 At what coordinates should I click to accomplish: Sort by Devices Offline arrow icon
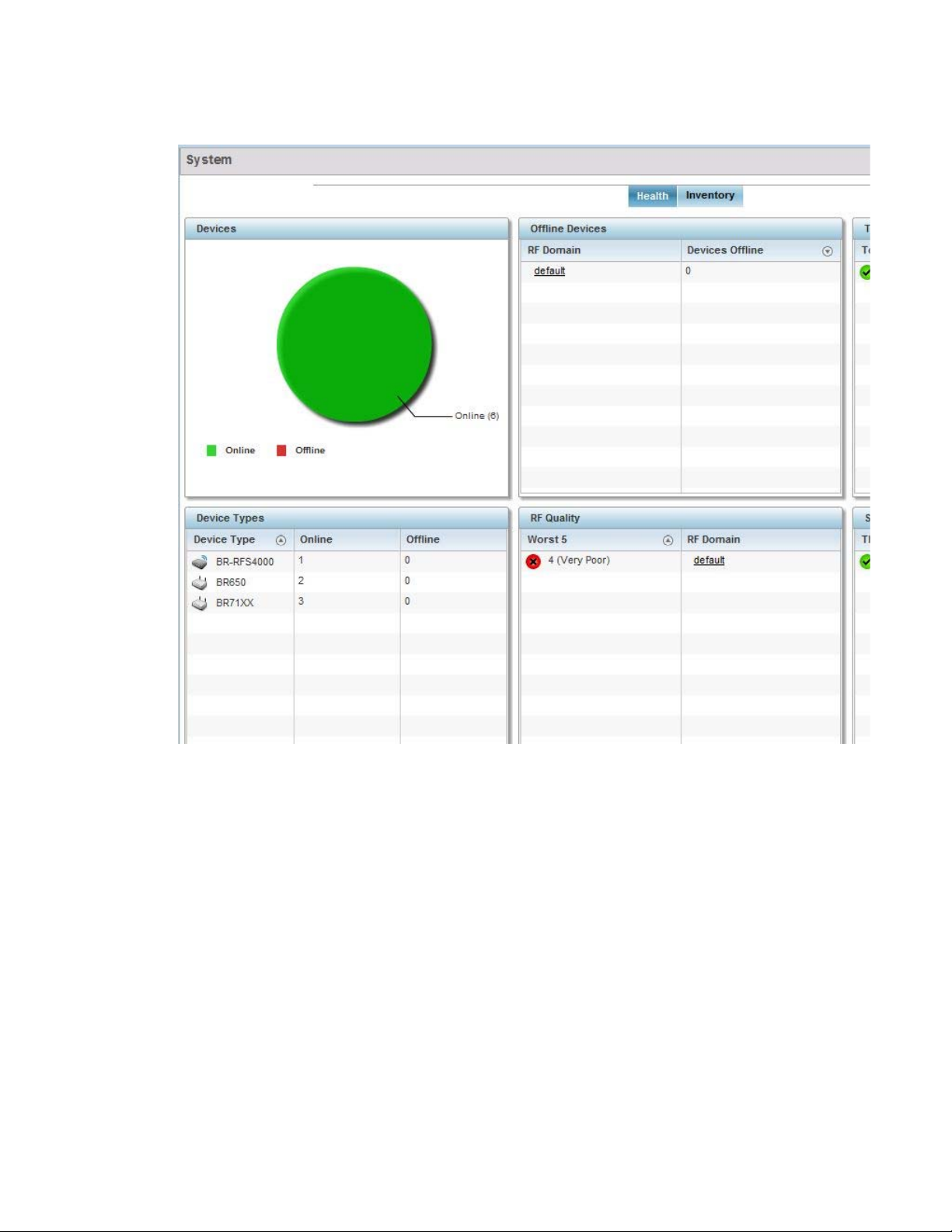(827, 251)
